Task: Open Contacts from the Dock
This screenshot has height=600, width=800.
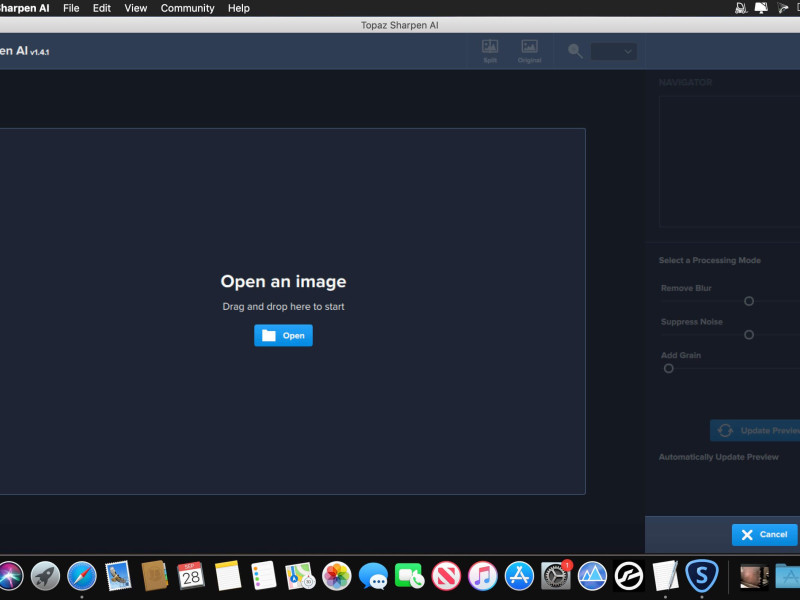Action: tap(154, 576)
